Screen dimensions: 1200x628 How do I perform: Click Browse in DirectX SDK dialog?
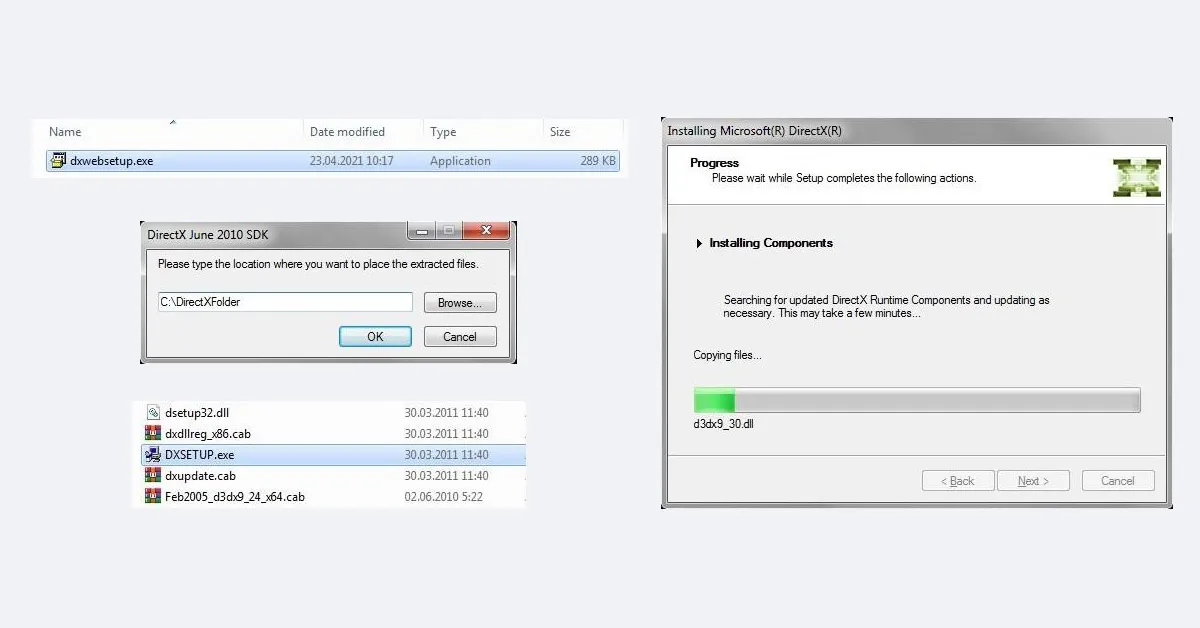[460, 302]
